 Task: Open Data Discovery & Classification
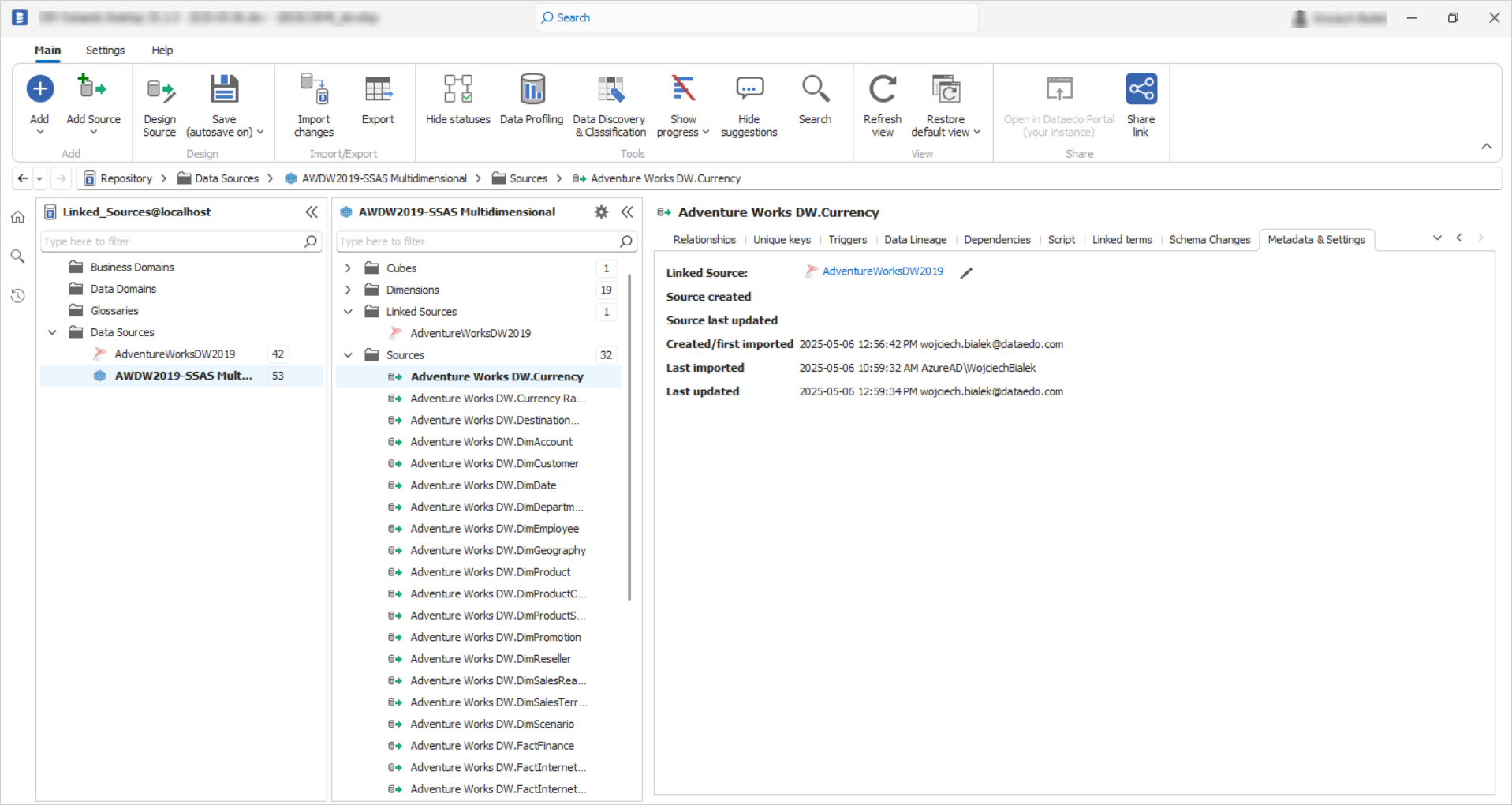click(610, 89)
